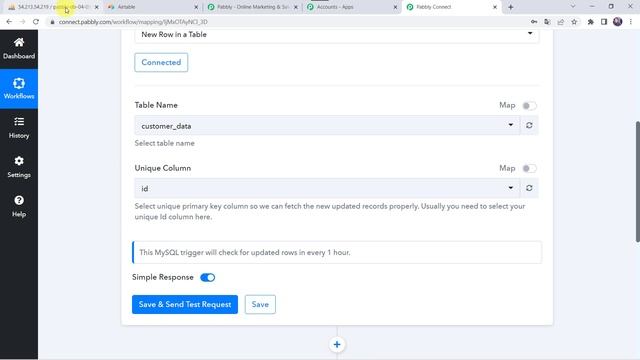Close the Accounts - Apps tab
Screen dimensions: 640x360
point(395,7)
